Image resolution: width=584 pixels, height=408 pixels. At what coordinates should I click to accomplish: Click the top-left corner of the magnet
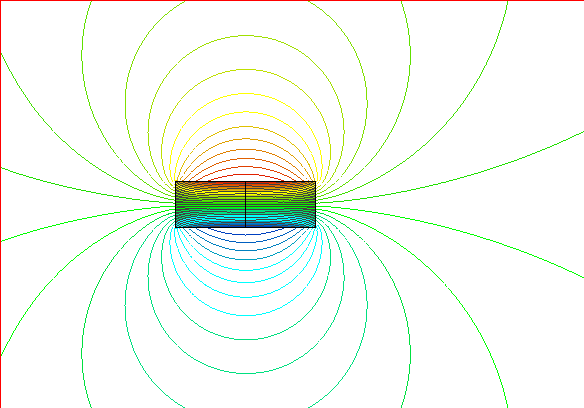tap(176, 182)
